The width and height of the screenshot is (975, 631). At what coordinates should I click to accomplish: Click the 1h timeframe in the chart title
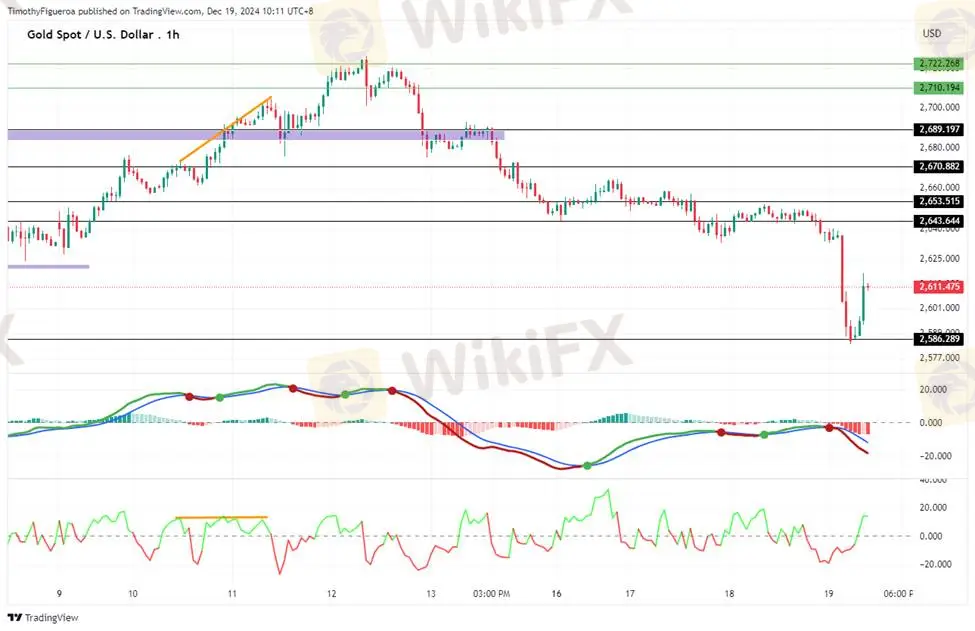click(173, 34)
